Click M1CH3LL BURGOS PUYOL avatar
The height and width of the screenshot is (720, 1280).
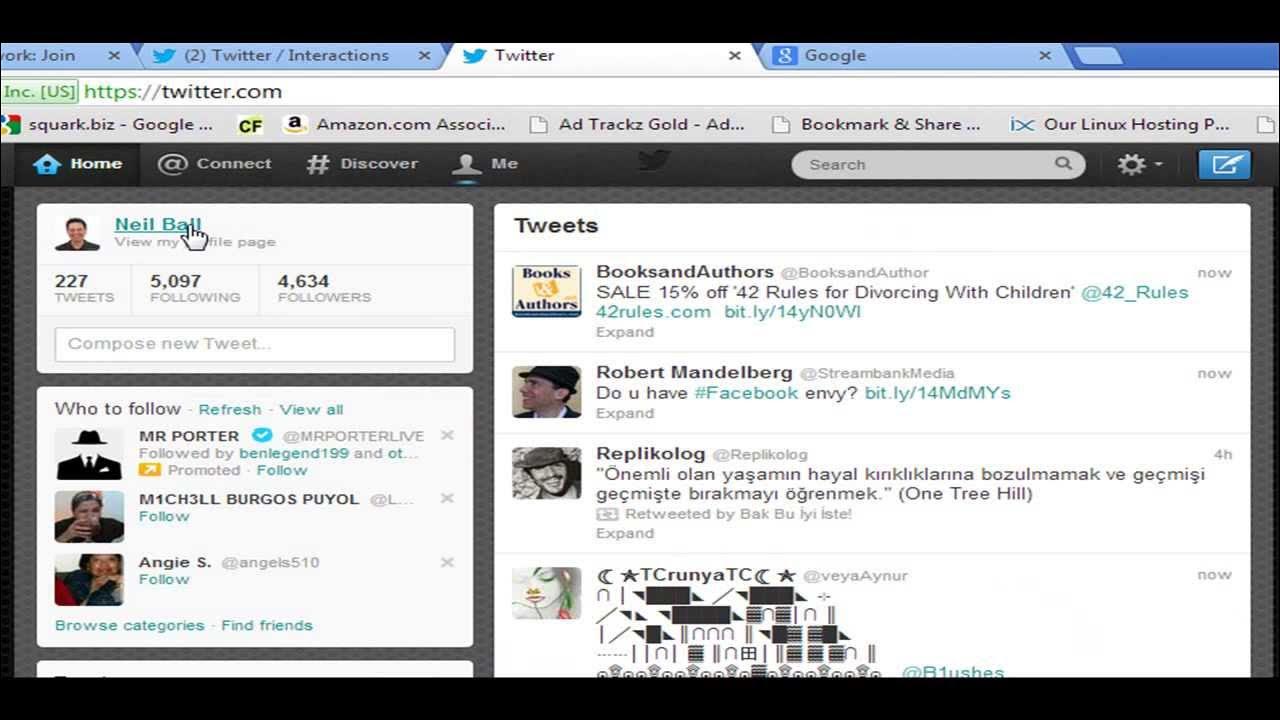(89, 517)
